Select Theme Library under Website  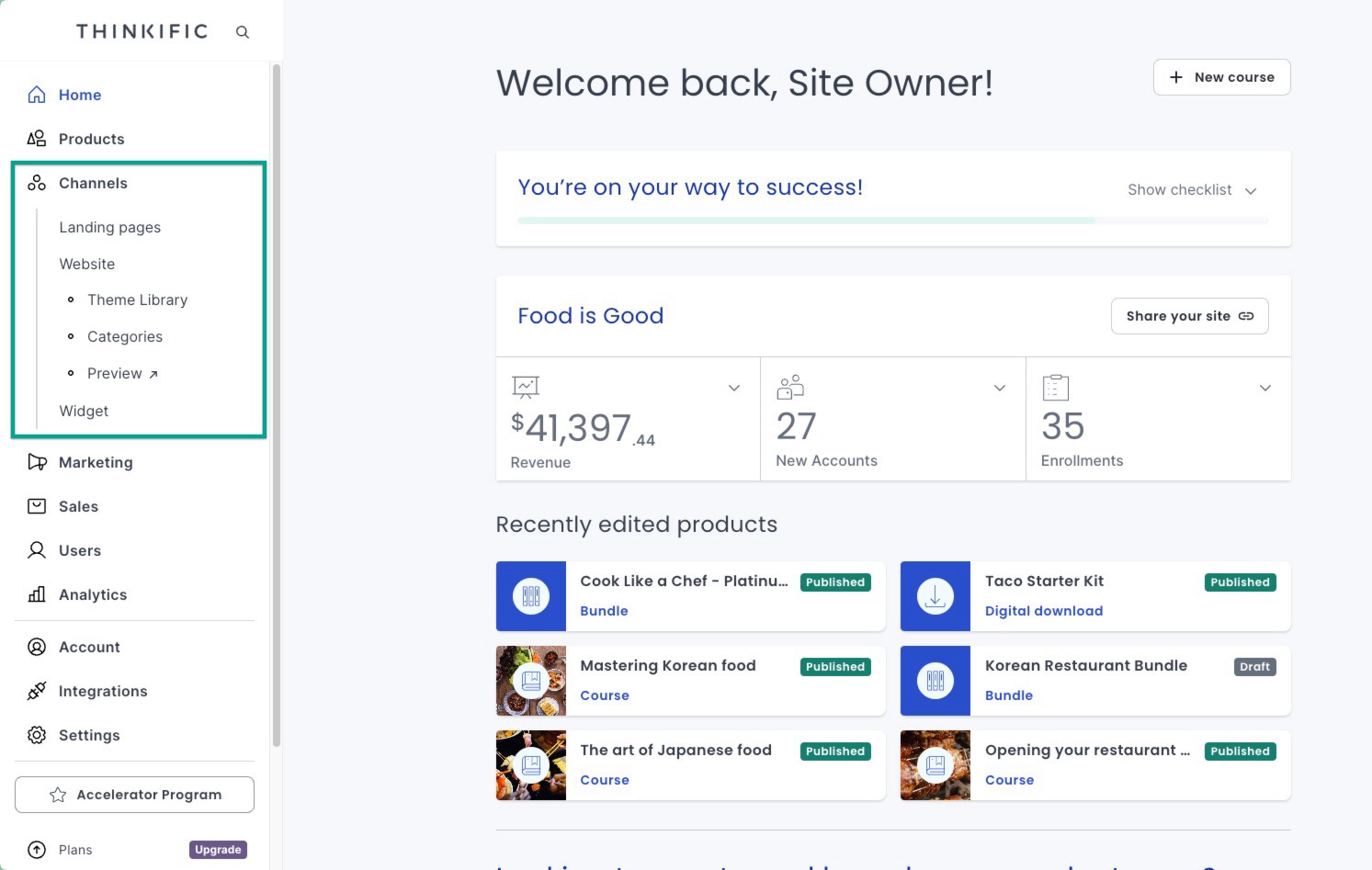[137, 299]
